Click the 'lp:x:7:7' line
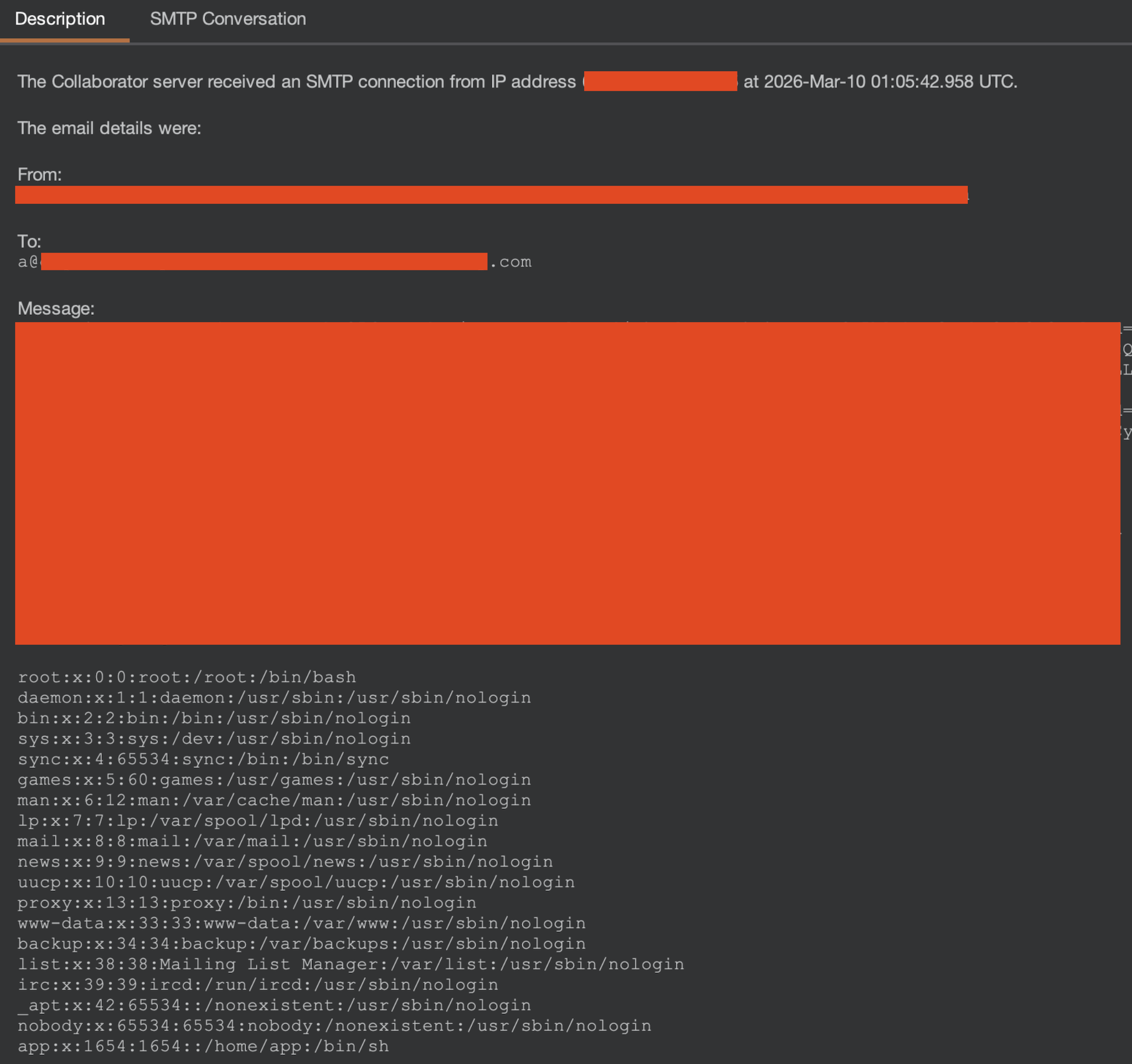The width and height of the screenshot is (1132, 1064). (x=258, y=821)
